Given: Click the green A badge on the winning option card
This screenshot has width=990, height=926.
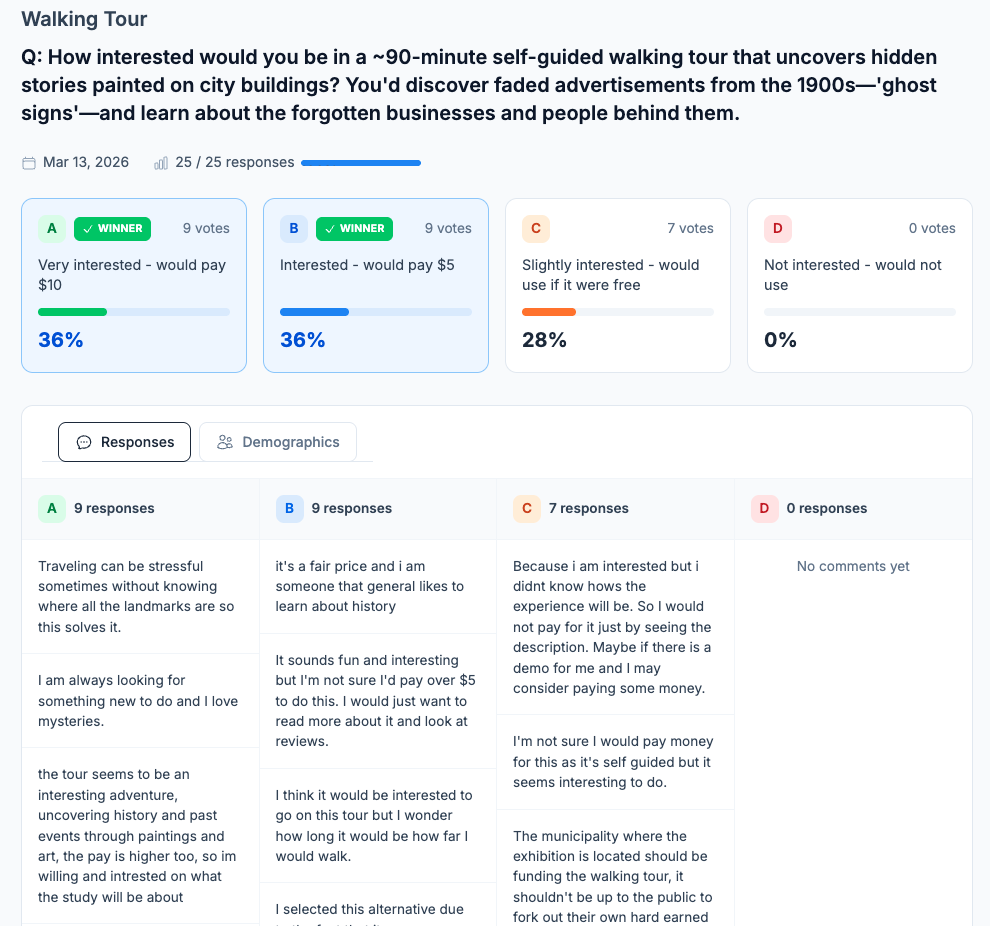Looking at the screenshot, I should click(51, 229).
